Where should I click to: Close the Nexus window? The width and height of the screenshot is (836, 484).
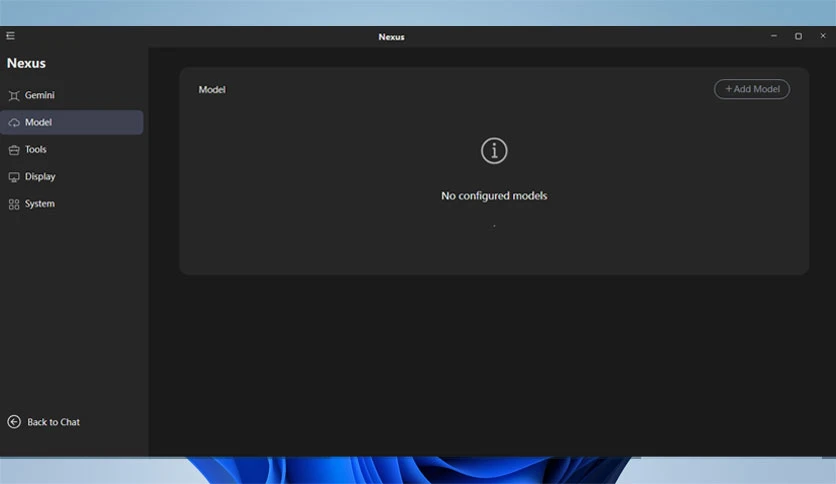tap(823, 36)
